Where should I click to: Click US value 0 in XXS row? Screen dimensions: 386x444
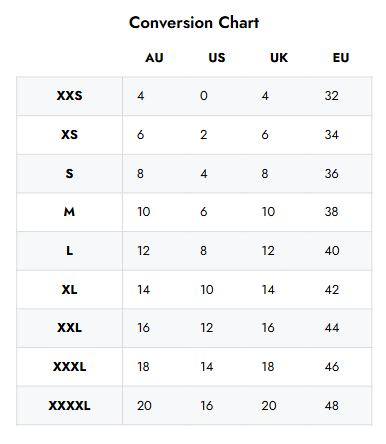coord(204,96)
